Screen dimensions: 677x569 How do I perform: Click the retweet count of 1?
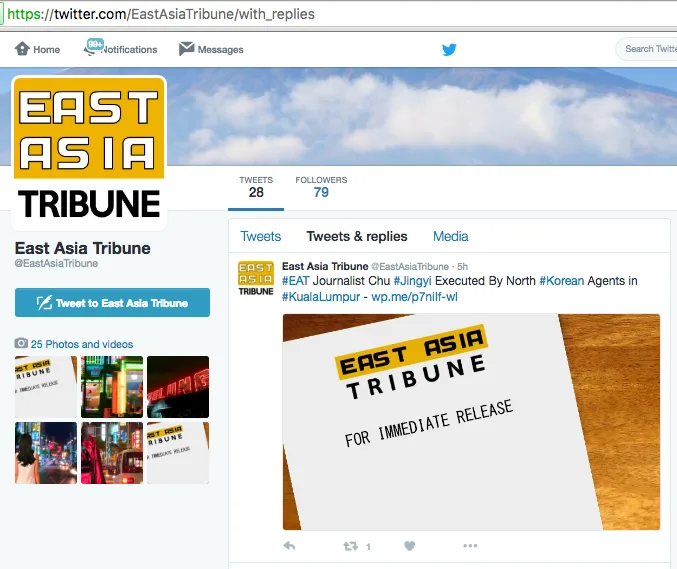coord(368,547)
